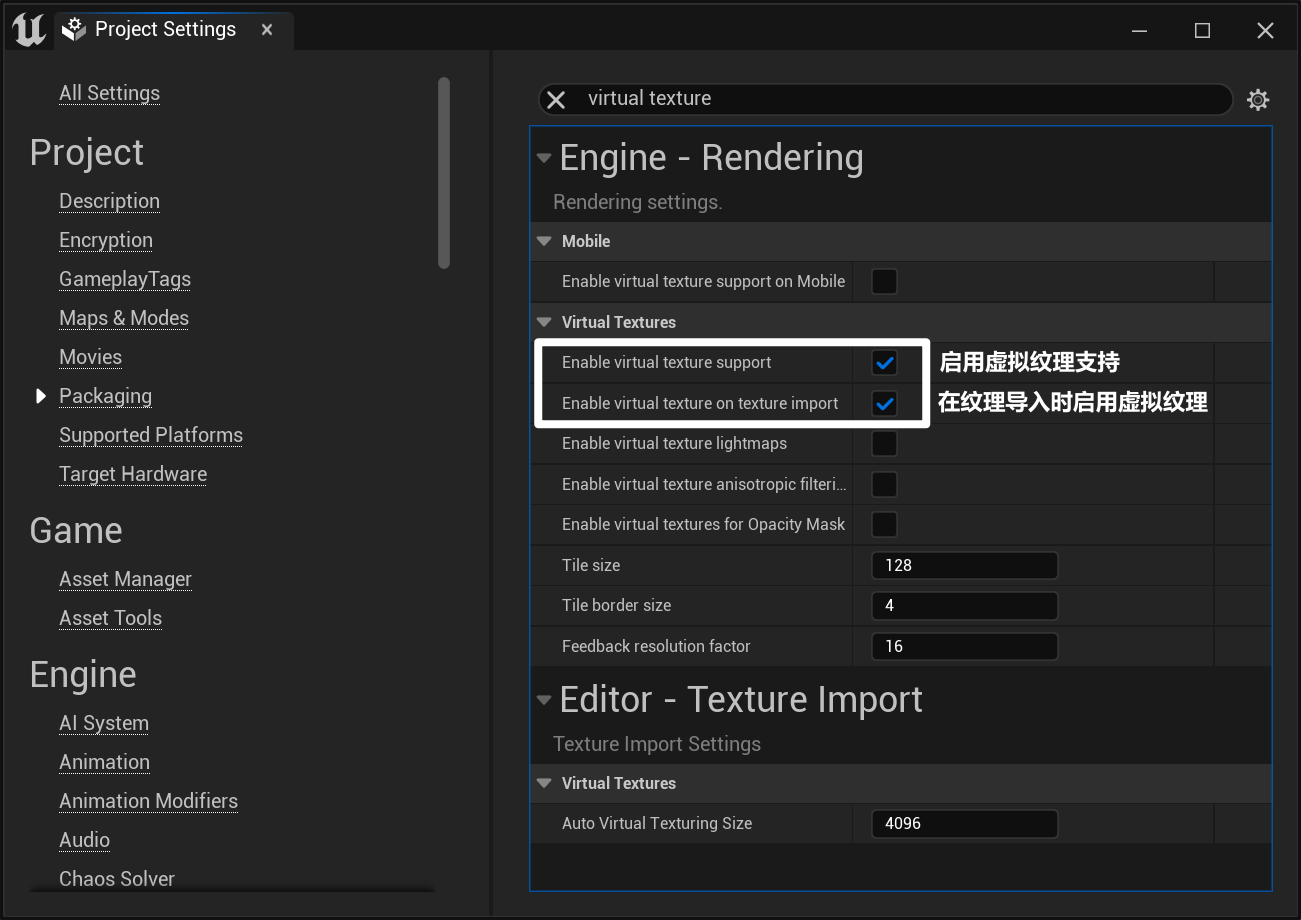Screen dimensions: 1301x920
Task: Click the Project Settings tab icon
Action: [74, 30]
